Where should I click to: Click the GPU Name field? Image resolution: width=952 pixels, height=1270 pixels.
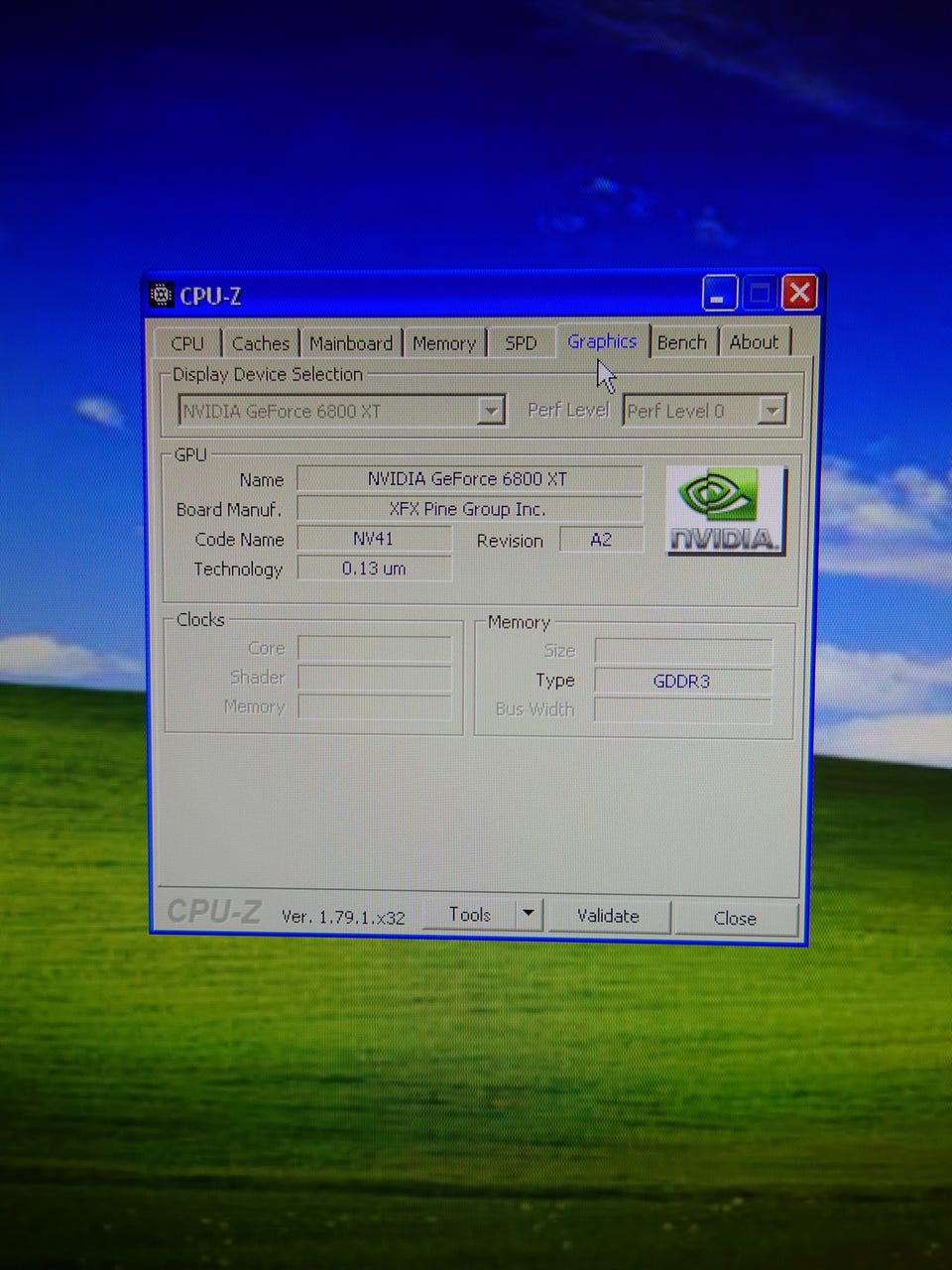click(x=469, y=479)
